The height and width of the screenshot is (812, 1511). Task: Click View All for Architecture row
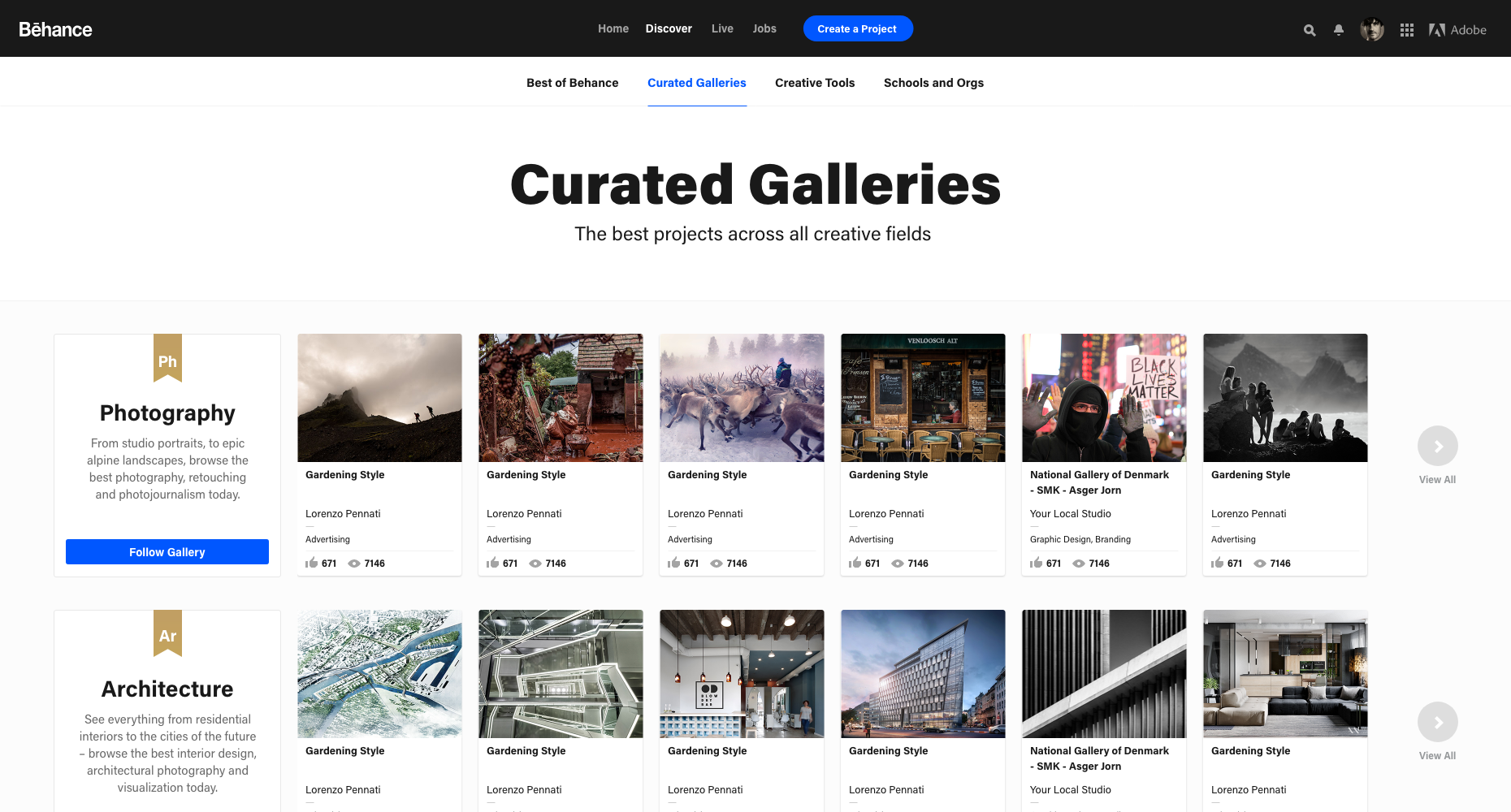[1437, 756]
